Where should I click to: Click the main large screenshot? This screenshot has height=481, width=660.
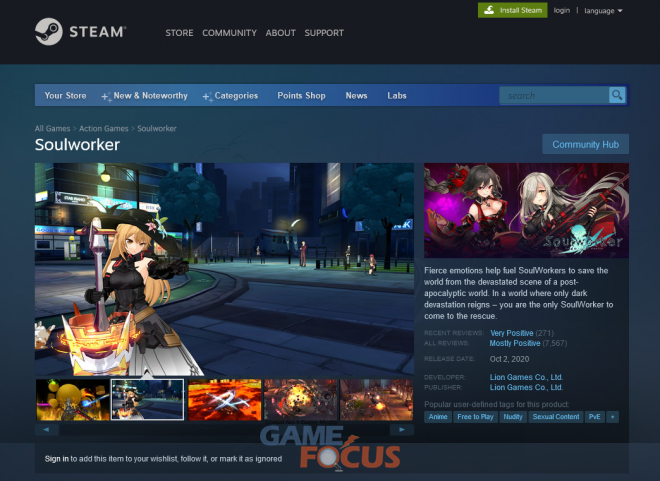[x=224, y=269]
